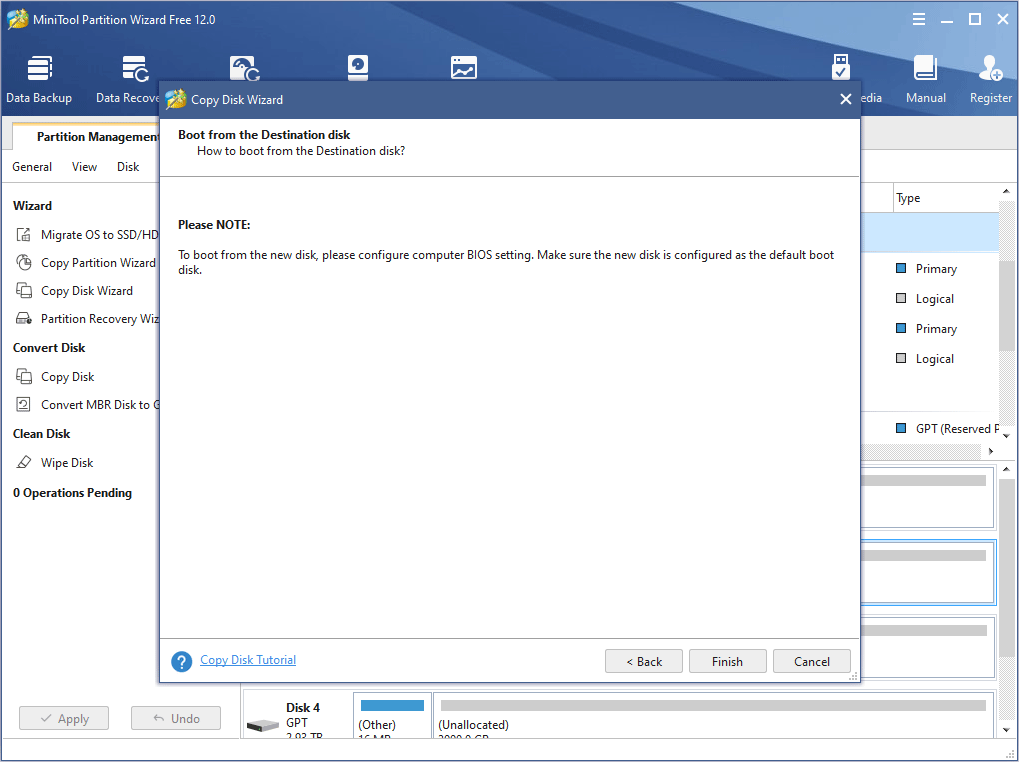Viewport: 1019px width, 762px height.
Task: Click the first blue Primary type swatch
Action: point(901,268)
